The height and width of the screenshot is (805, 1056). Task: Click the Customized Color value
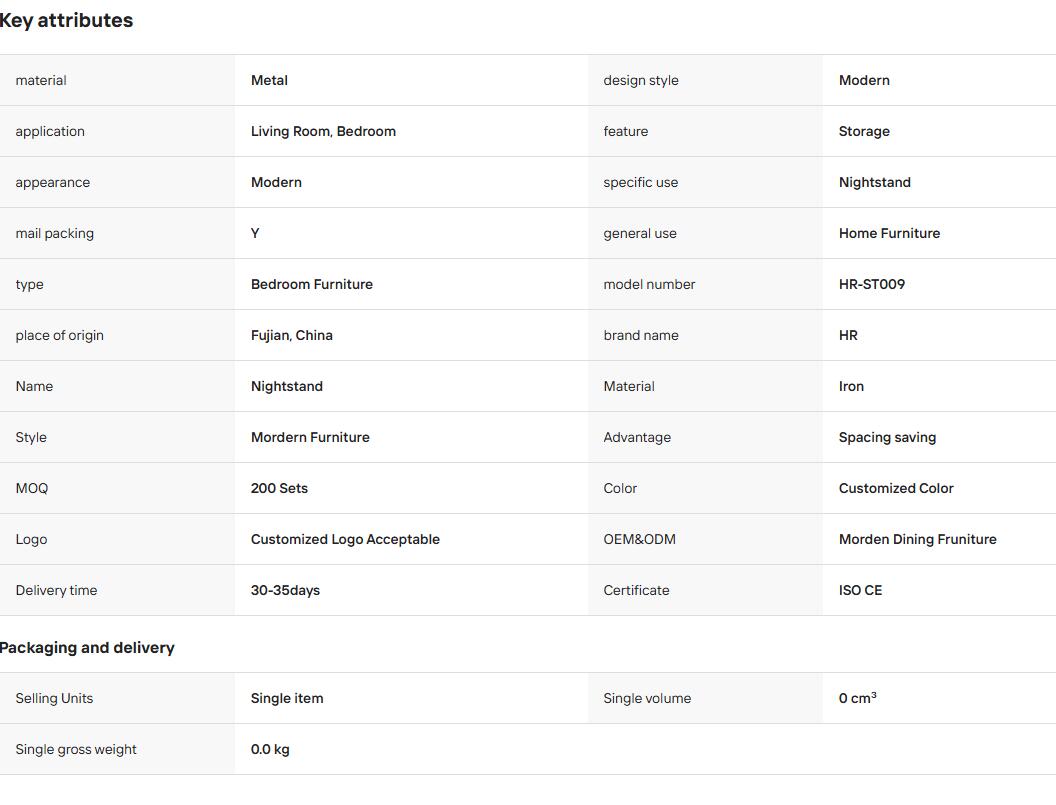pos(896,488)
